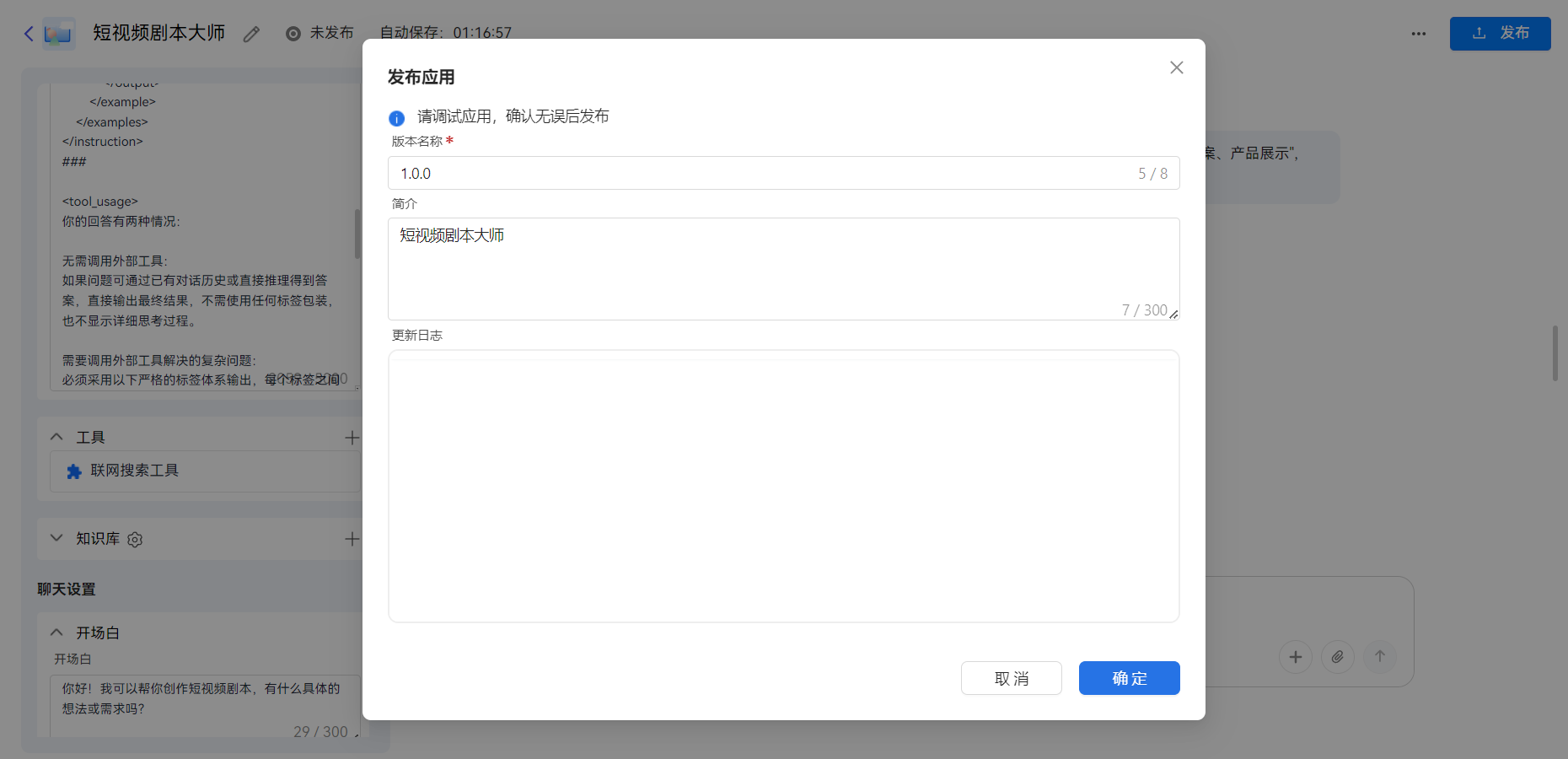1568x759 pixels.
Task: Close the 发布应用 dialog
Action: [x=1177, y=67]
